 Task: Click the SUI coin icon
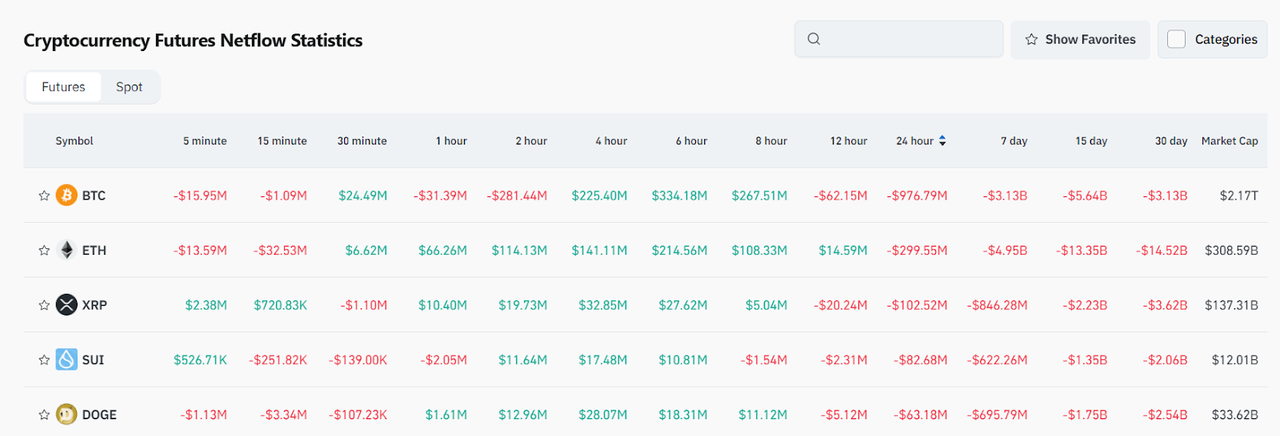tap(67, 359)
